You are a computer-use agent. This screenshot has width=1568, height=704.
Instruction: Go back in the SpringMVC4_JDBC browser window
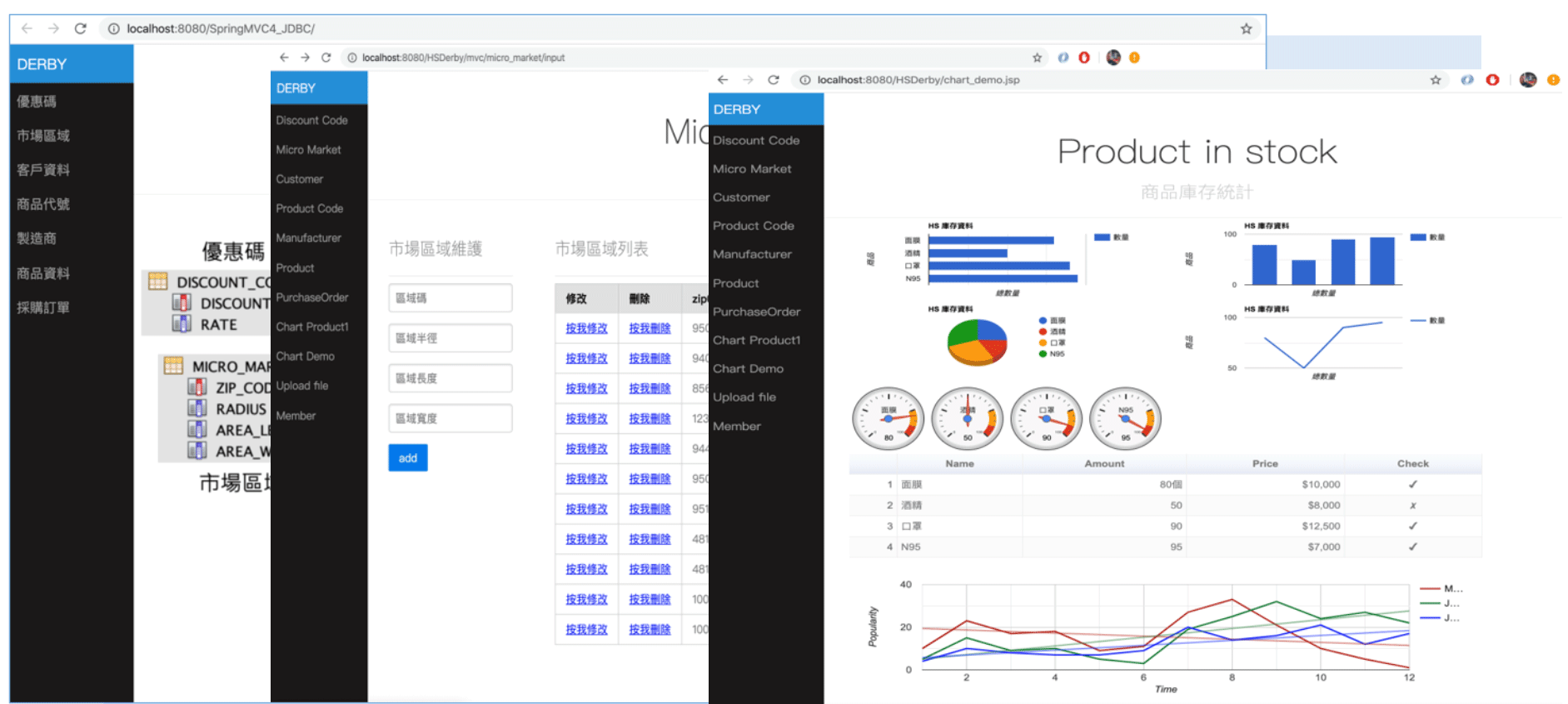[x=27, y=28]
